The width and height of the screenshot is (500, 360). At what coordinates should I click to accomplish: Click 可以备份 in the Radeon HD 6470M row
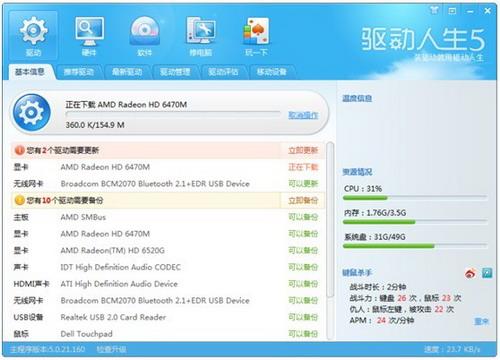tap(303, 234)
